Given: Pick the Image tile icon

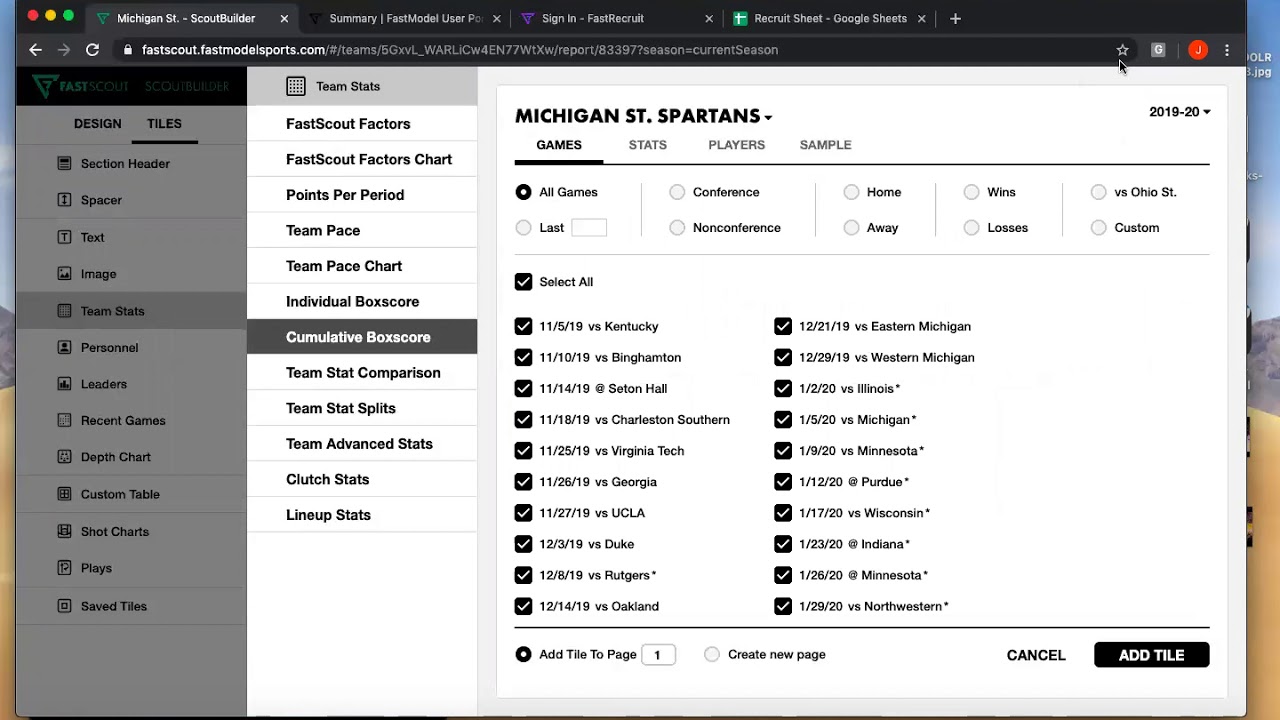Looking at the screenshot, I should click(x=64, y=273).
